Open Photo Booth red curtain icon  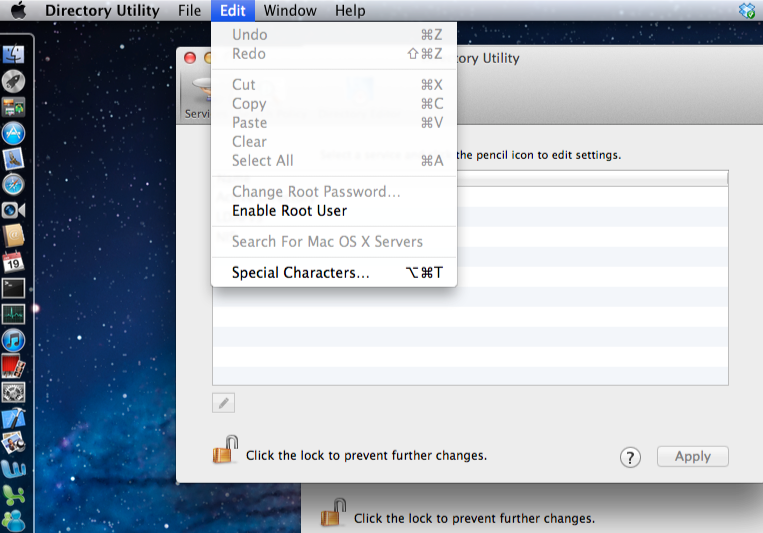(x=14, y=366)
